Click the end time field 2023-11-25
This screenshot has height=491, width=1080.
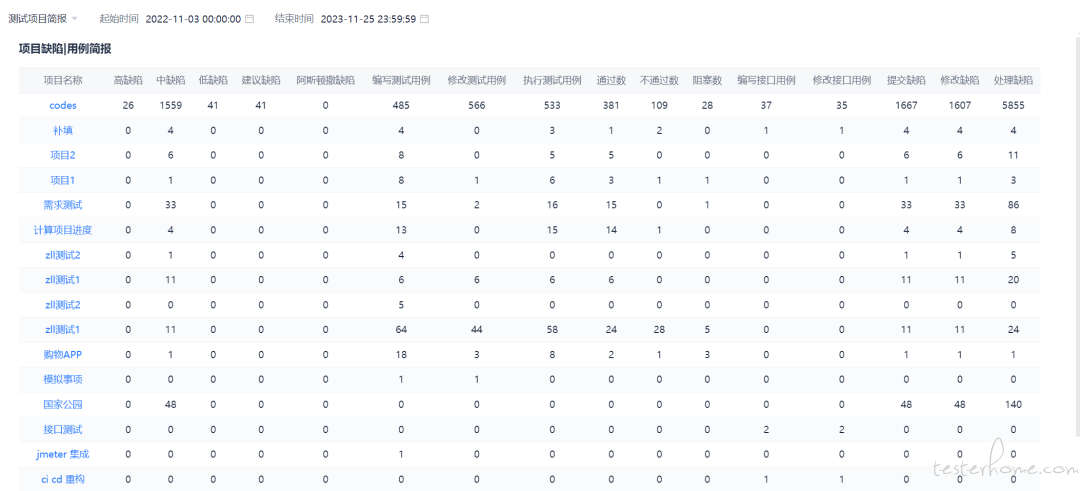368,19
